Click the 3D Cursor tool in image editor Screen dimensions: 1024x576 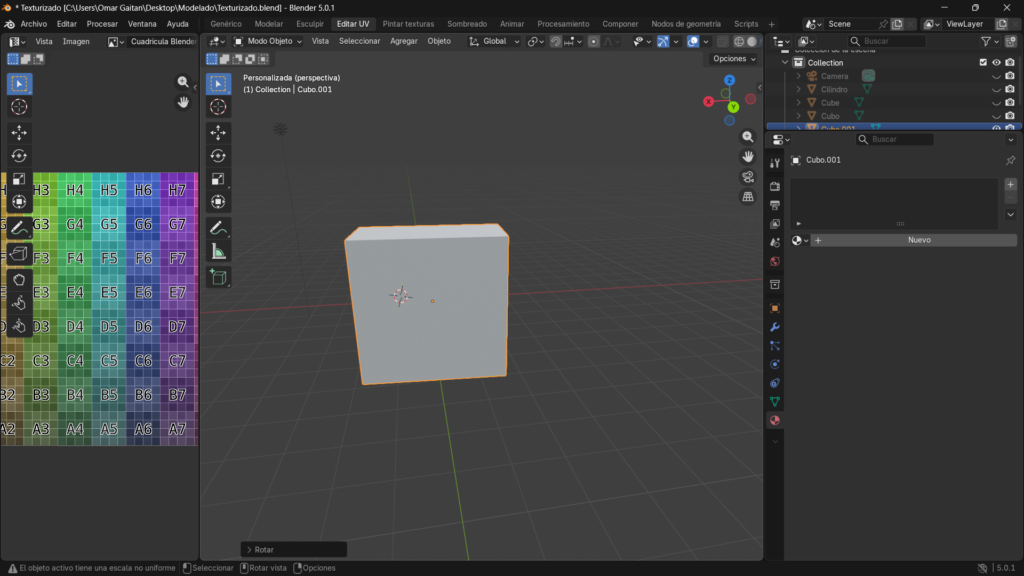pos(19,107)
